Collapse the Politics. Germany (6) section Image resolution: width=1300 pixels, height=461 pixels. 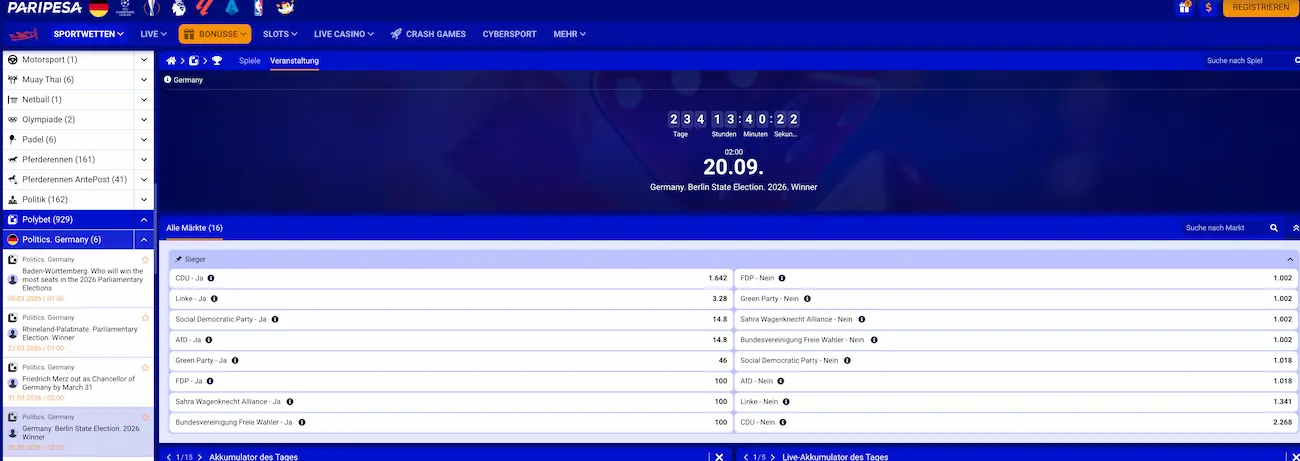point(144,240)
